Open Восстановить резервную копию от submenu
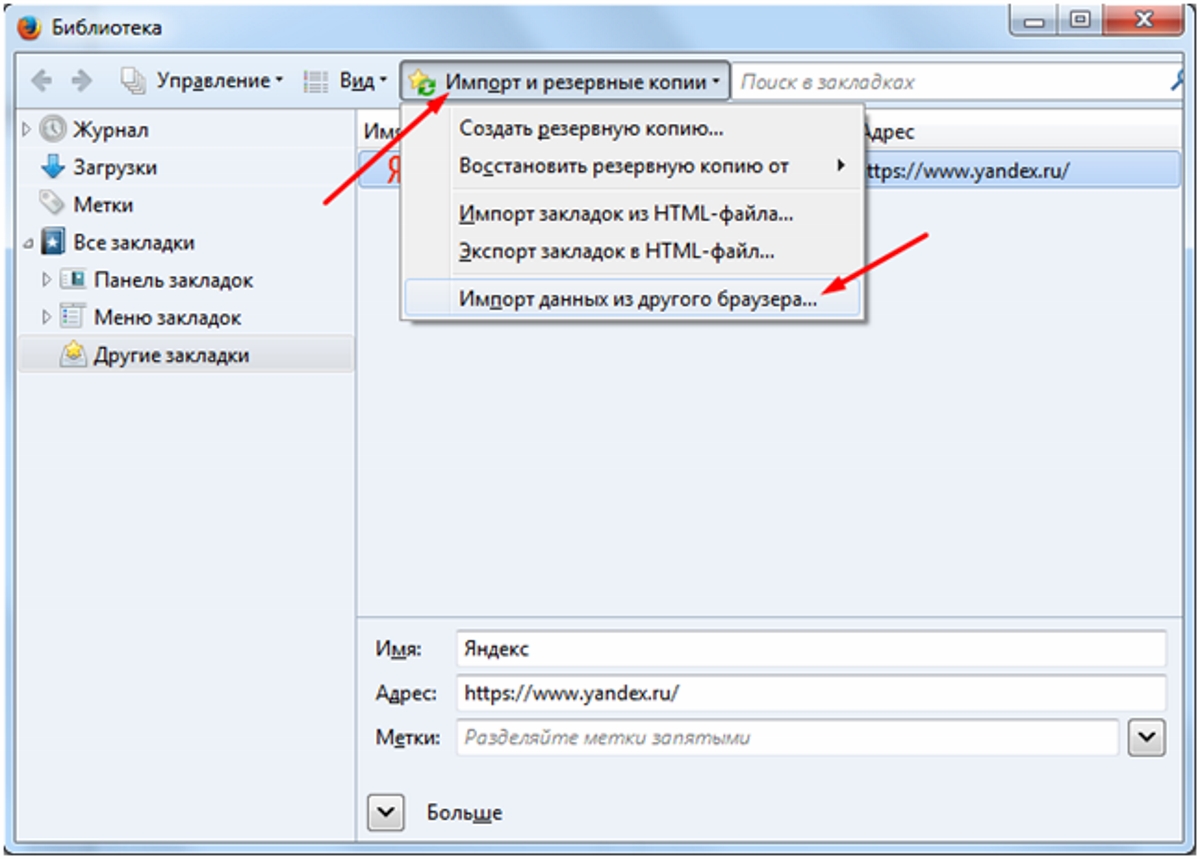The height and width of the screenshot is (859, 1200). (x=632, y=165)
